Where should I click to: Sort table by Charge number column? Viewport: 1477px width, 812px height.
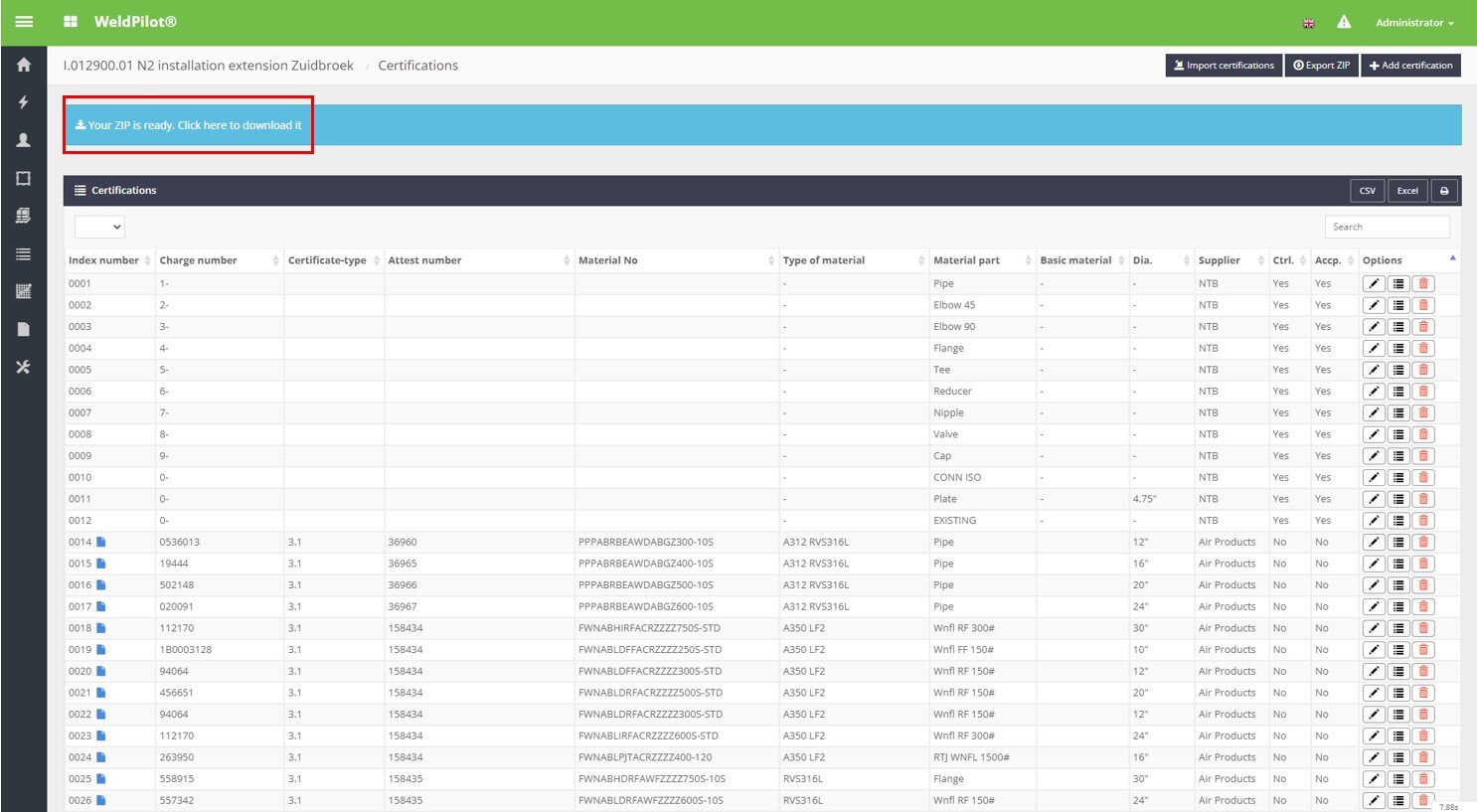coord(198,260)
